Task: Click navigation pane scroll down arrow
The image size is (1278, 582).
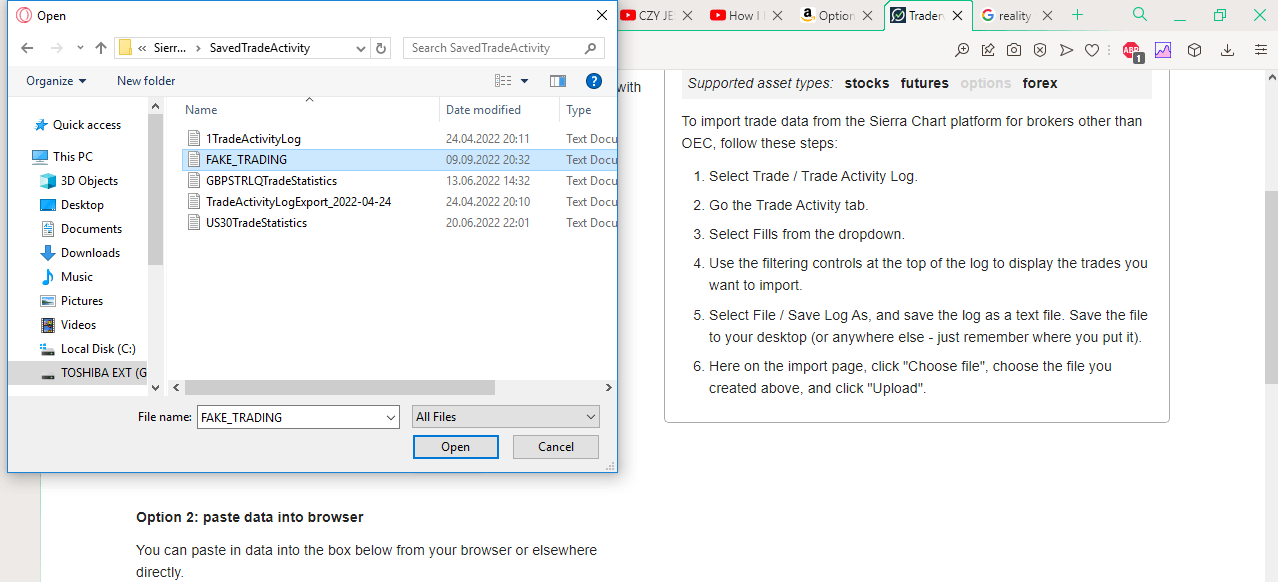Action: (x=155, y=388)
